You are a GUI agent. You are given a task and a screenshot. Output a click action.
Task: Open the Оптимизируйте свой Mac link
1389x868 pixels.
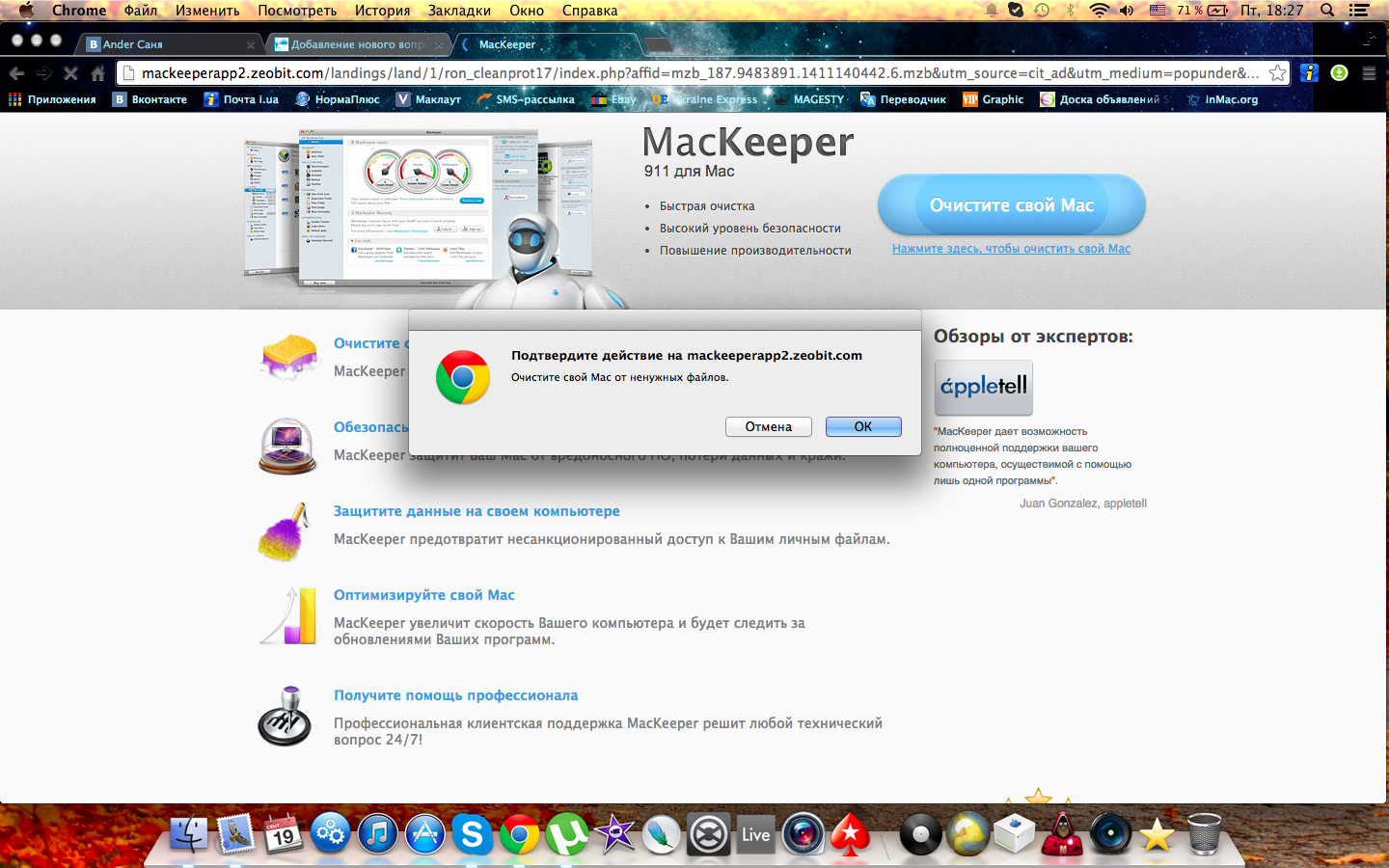(424, 595)
